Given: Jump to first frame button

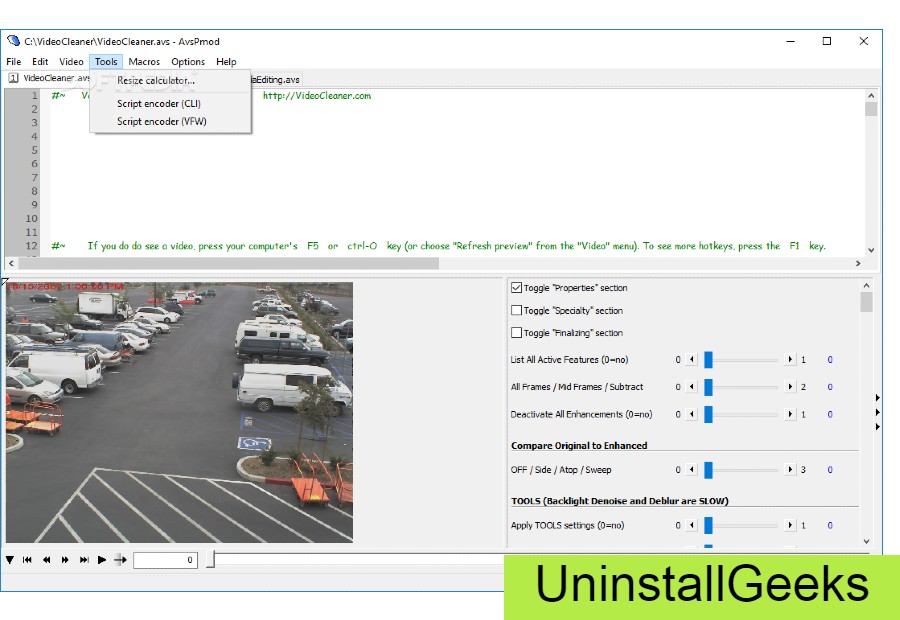Looking at the screenshot, I should click(27, 560).
